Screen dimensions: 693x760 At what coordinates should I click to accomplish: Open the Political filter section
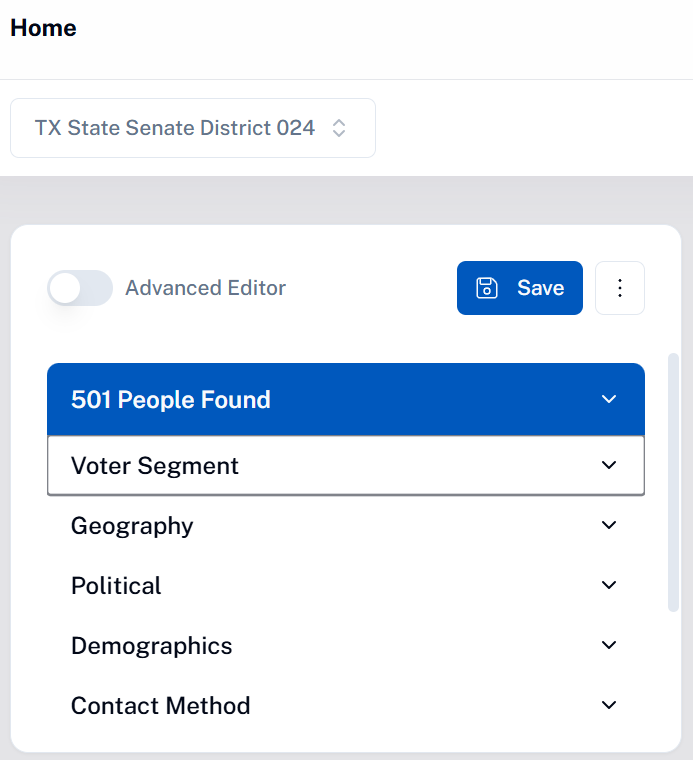coord(346,585)
